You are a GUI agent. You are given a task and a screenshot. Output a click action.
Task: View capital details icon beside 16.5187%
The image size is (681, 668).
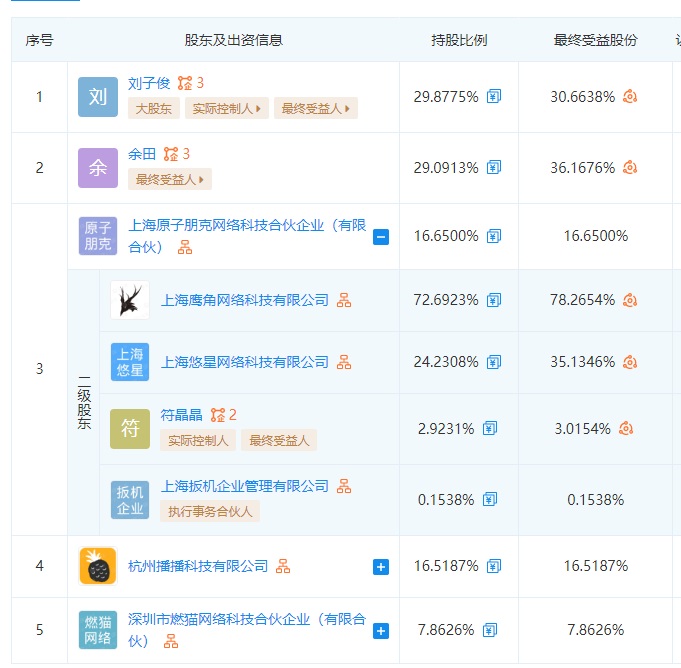[494, 566]
